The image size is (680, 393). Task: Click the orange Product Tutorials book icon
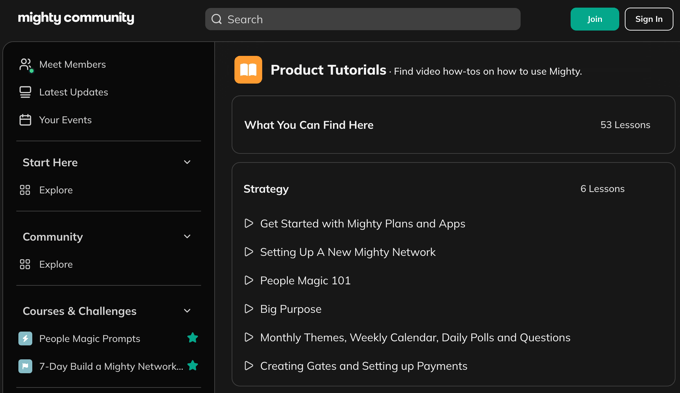[x=248, y=69]
